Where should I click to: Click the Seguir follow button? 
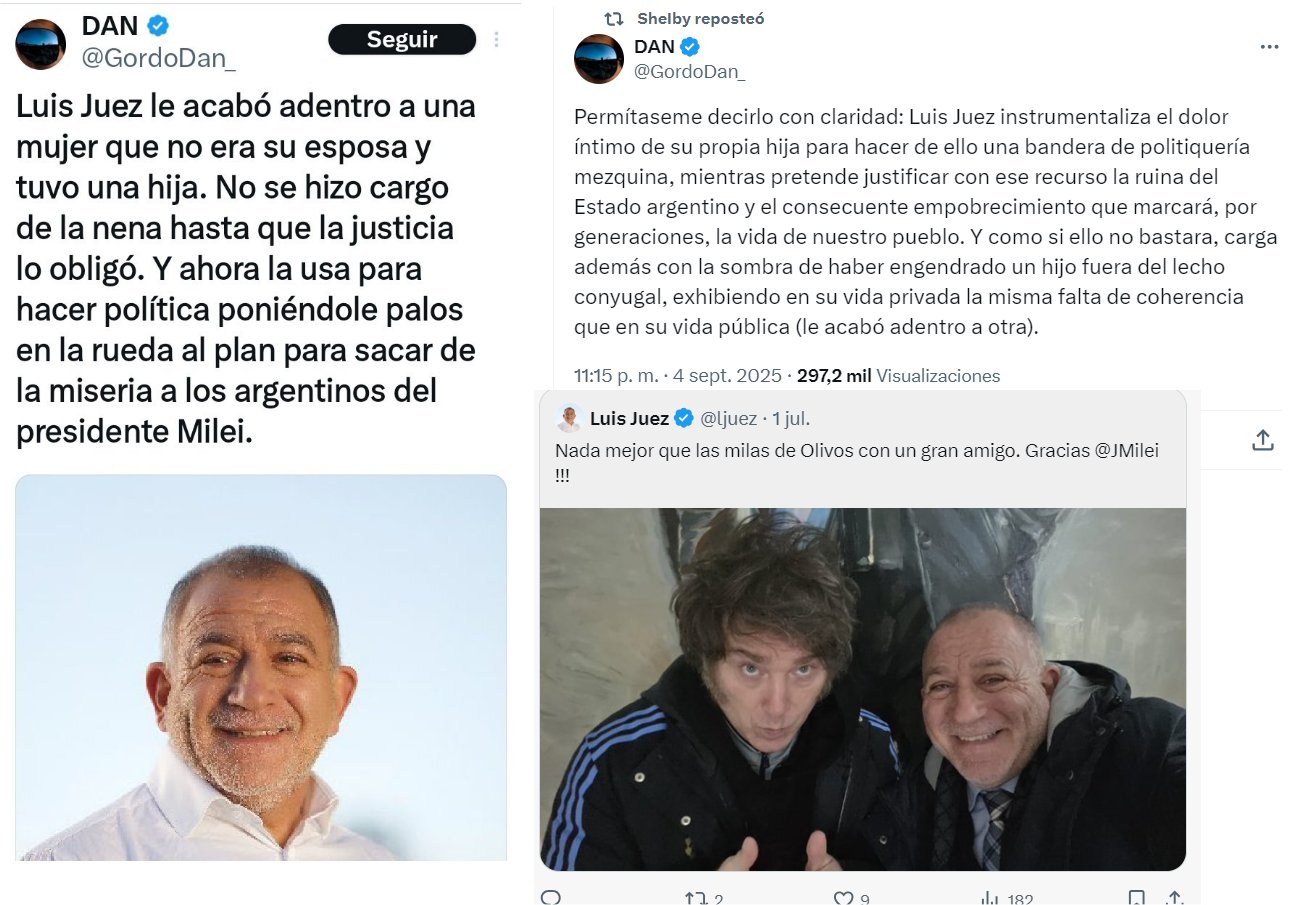(402, 40)
